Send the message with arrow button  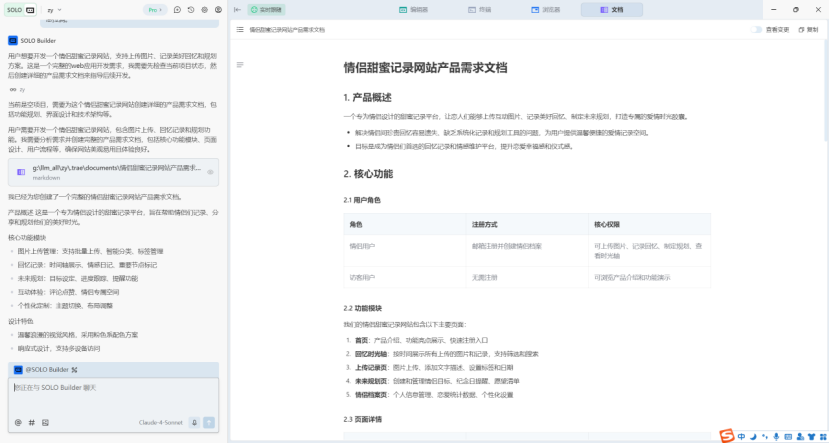point(209,422)
